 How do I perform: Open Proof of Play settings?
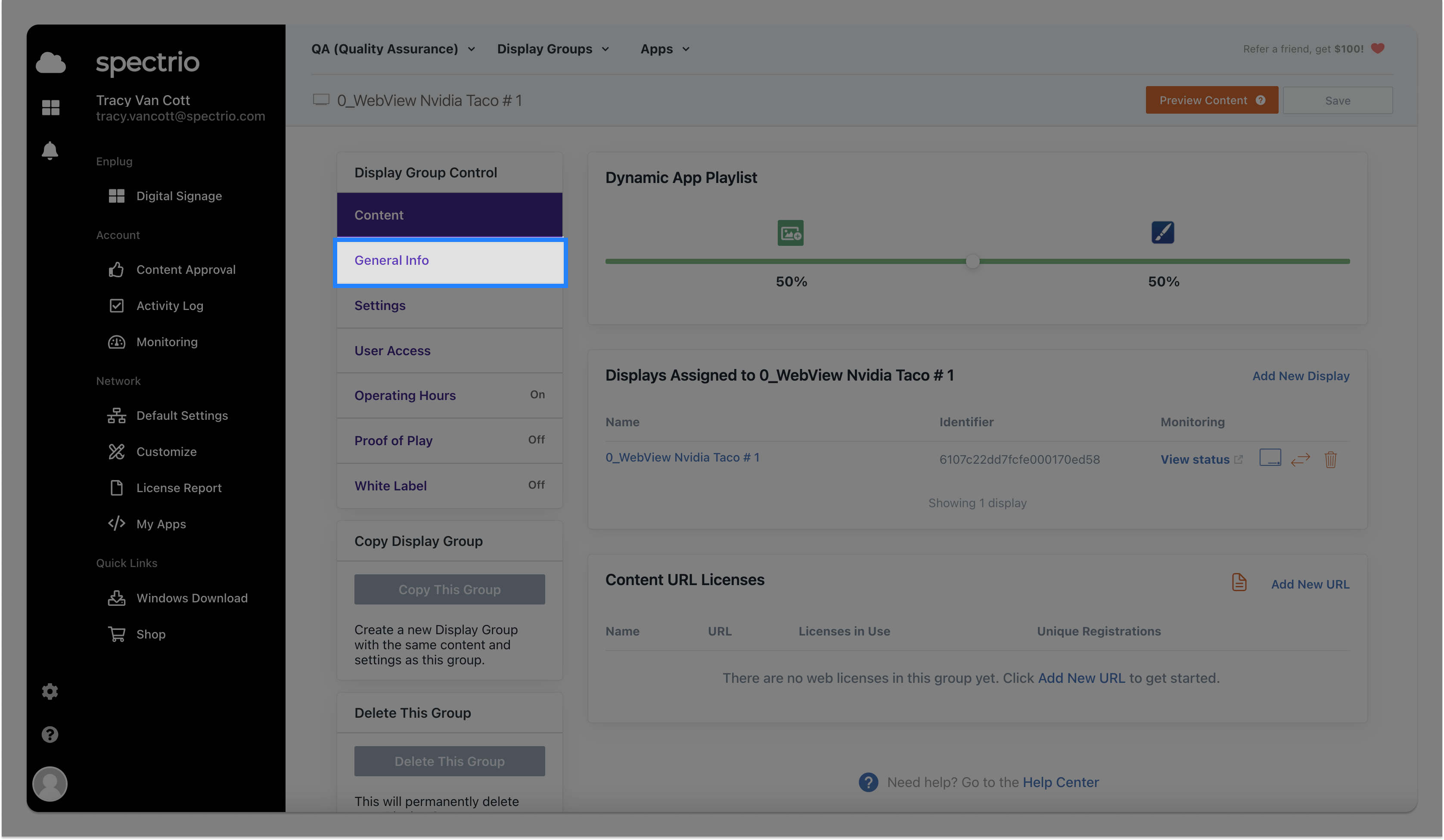point(449,440)
